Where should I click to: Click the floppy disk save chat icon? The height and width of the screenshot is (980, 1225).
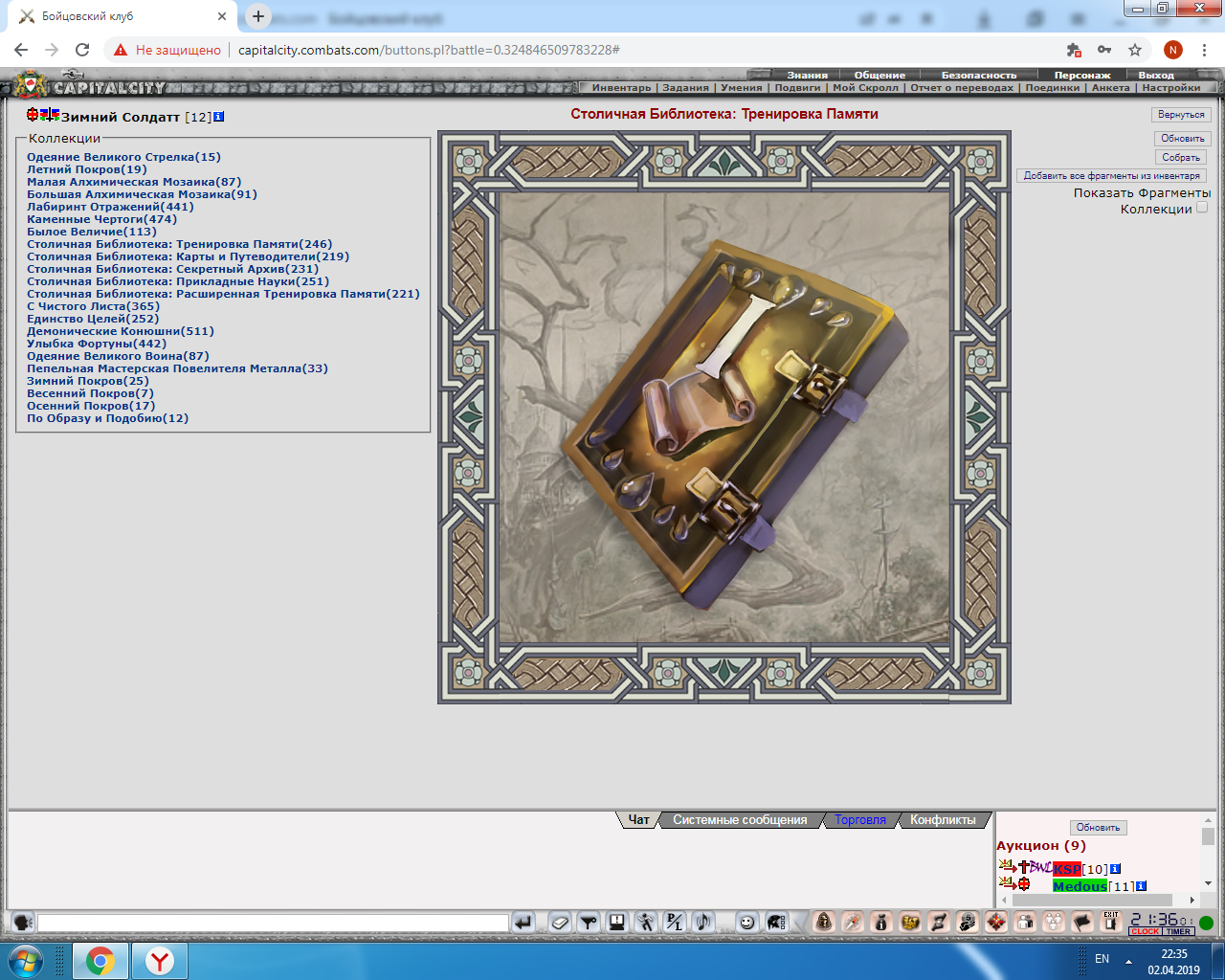coord(617,923)
